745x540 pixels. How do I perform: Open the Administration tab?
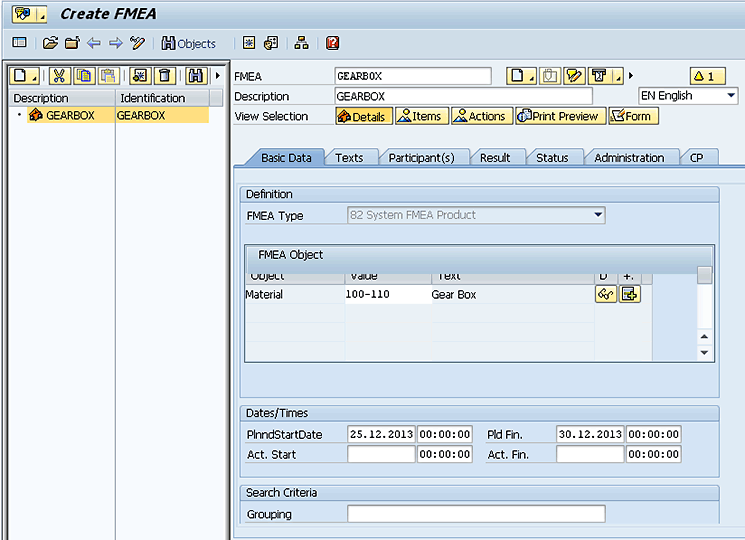click(629, 158)
